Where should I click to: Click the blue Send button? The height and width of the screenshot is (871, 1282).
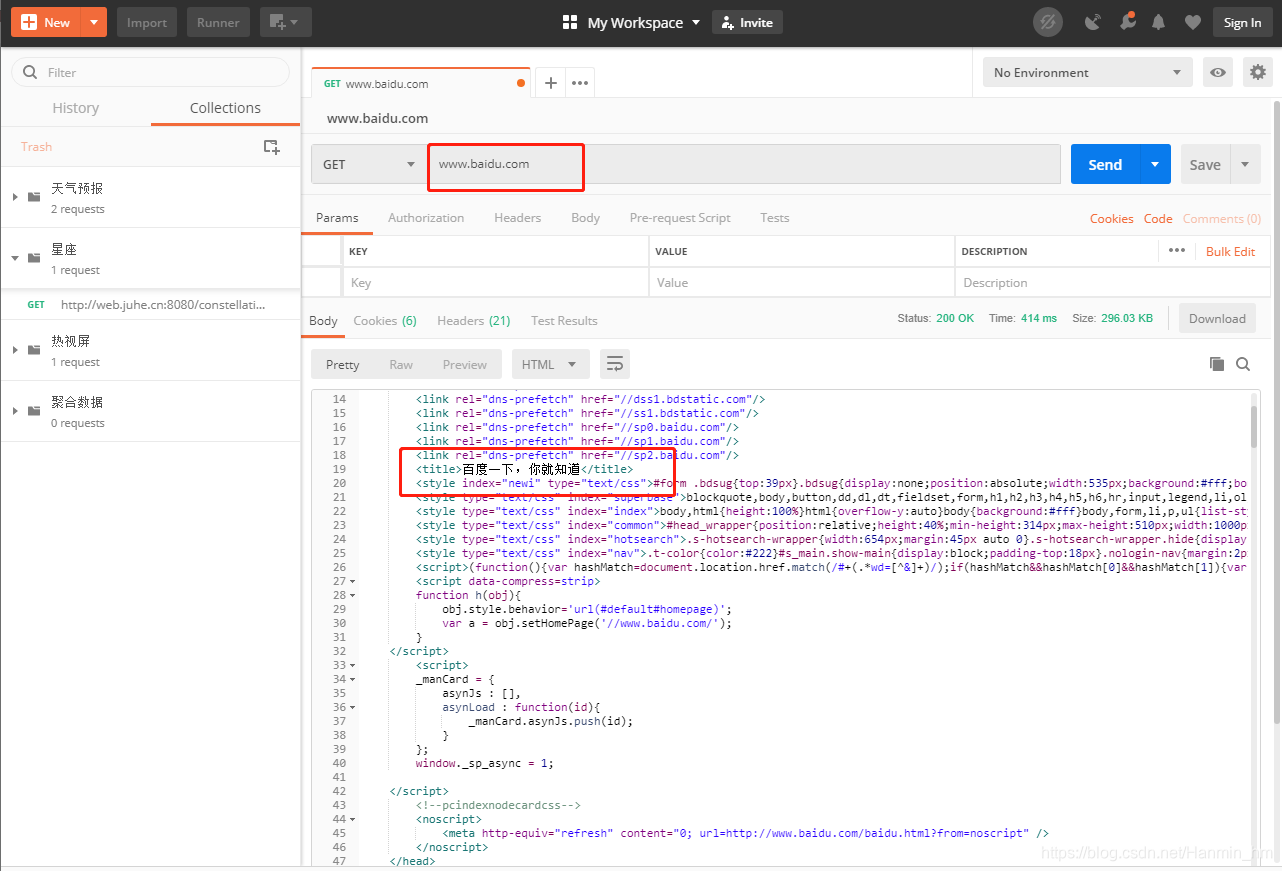(1105, 164)
